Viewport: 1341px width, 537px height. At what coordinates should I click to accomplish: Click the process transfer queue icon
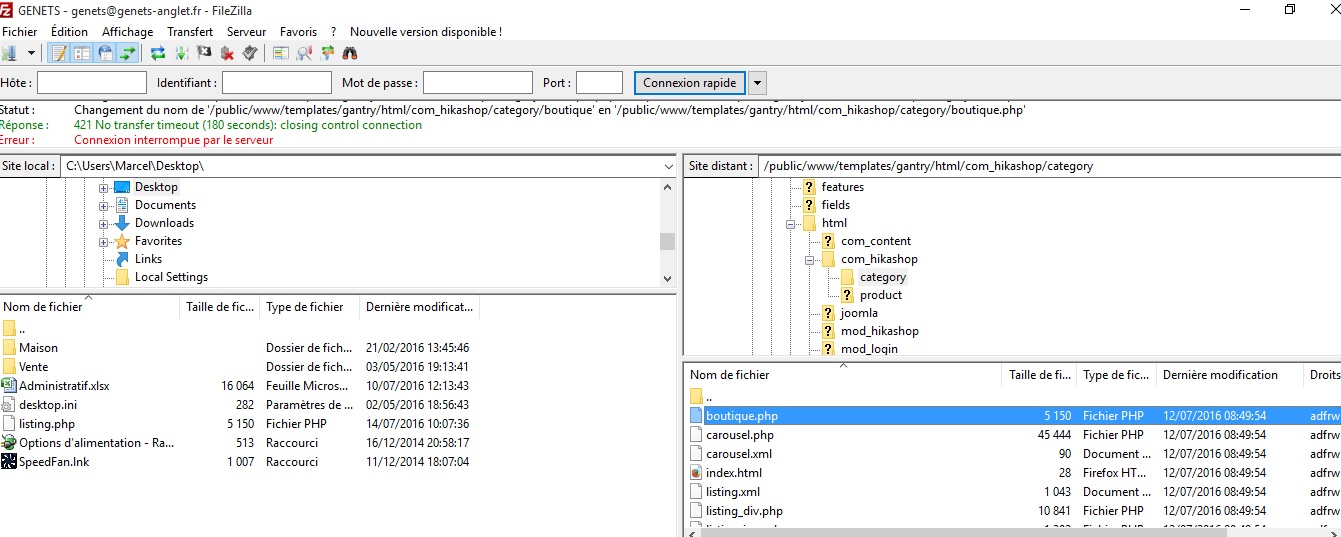pyautogui.click(x=181, y=53)
